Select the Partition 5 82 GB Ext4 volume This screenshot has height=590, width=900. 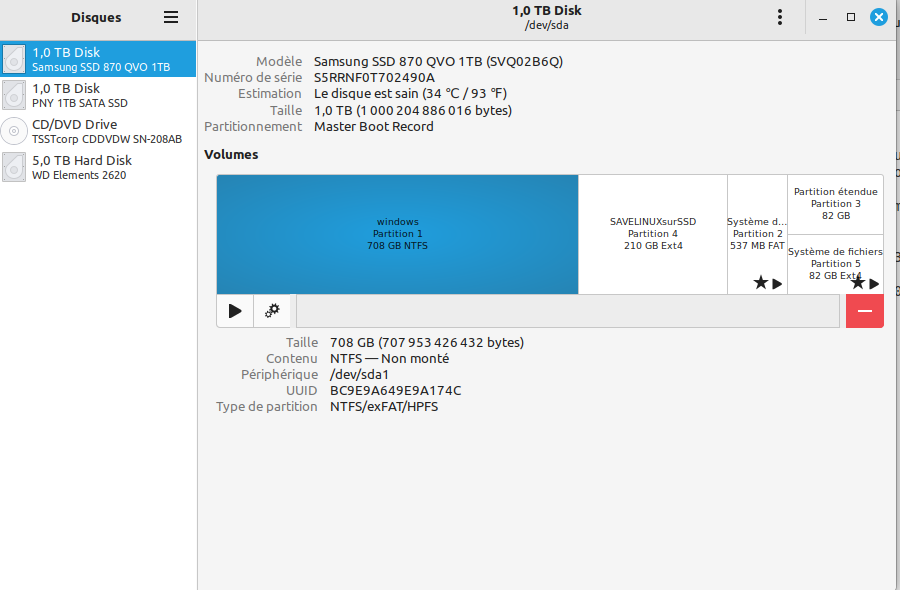(x=836, y=264)
